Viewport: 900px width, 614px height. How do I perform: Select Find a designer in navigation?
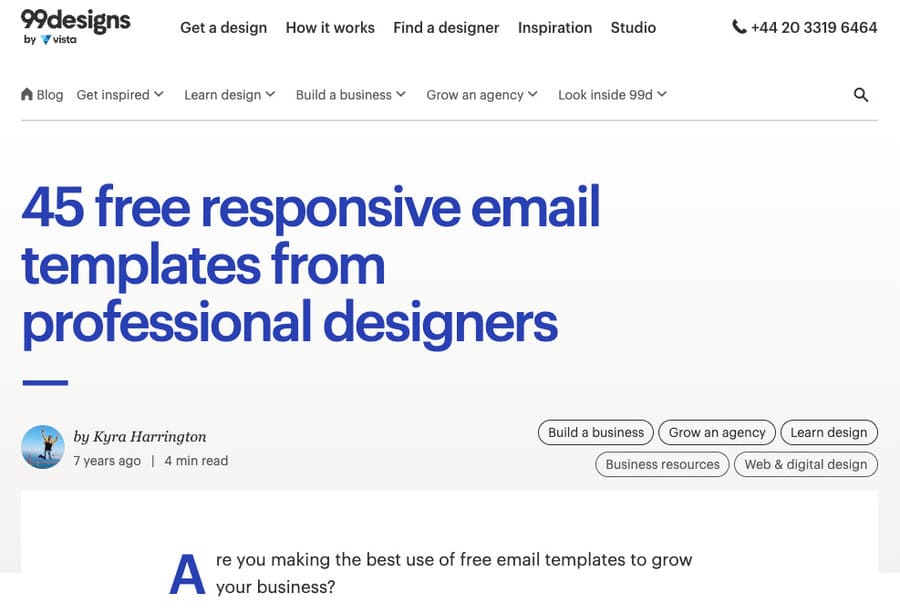pos(446,28)
